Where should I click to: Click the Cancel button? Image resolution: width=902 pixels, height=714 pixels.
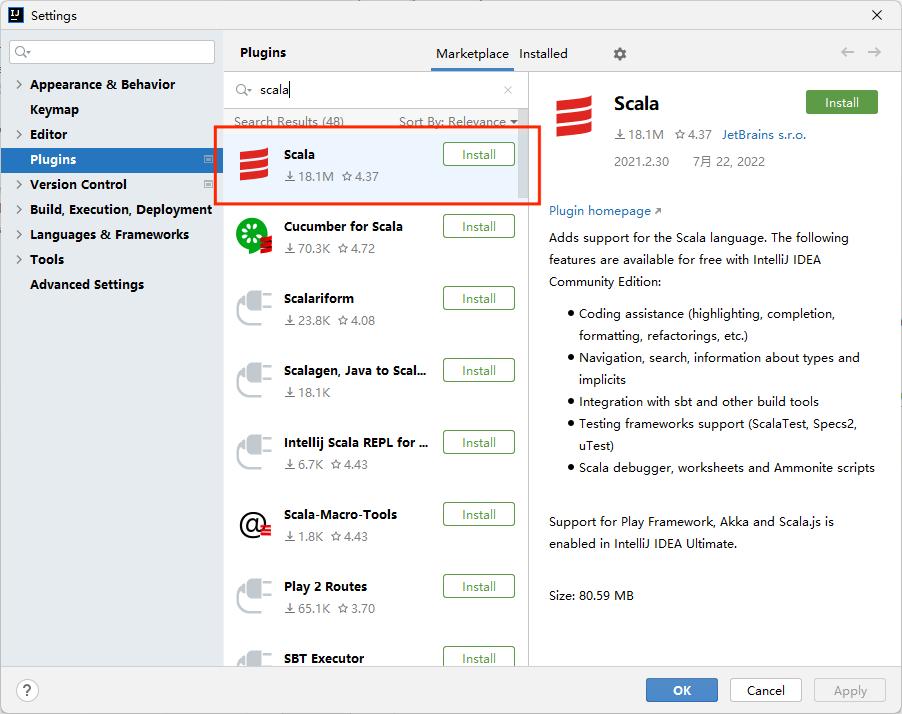click(766, 690)
